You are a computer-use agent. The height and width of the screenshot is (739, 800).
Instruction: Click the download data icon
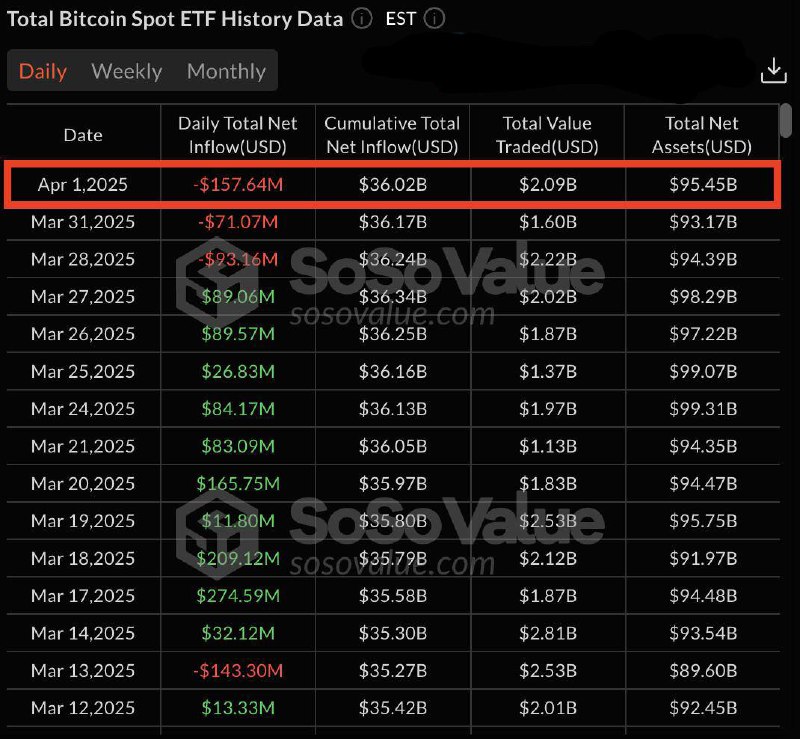[773, 70]
